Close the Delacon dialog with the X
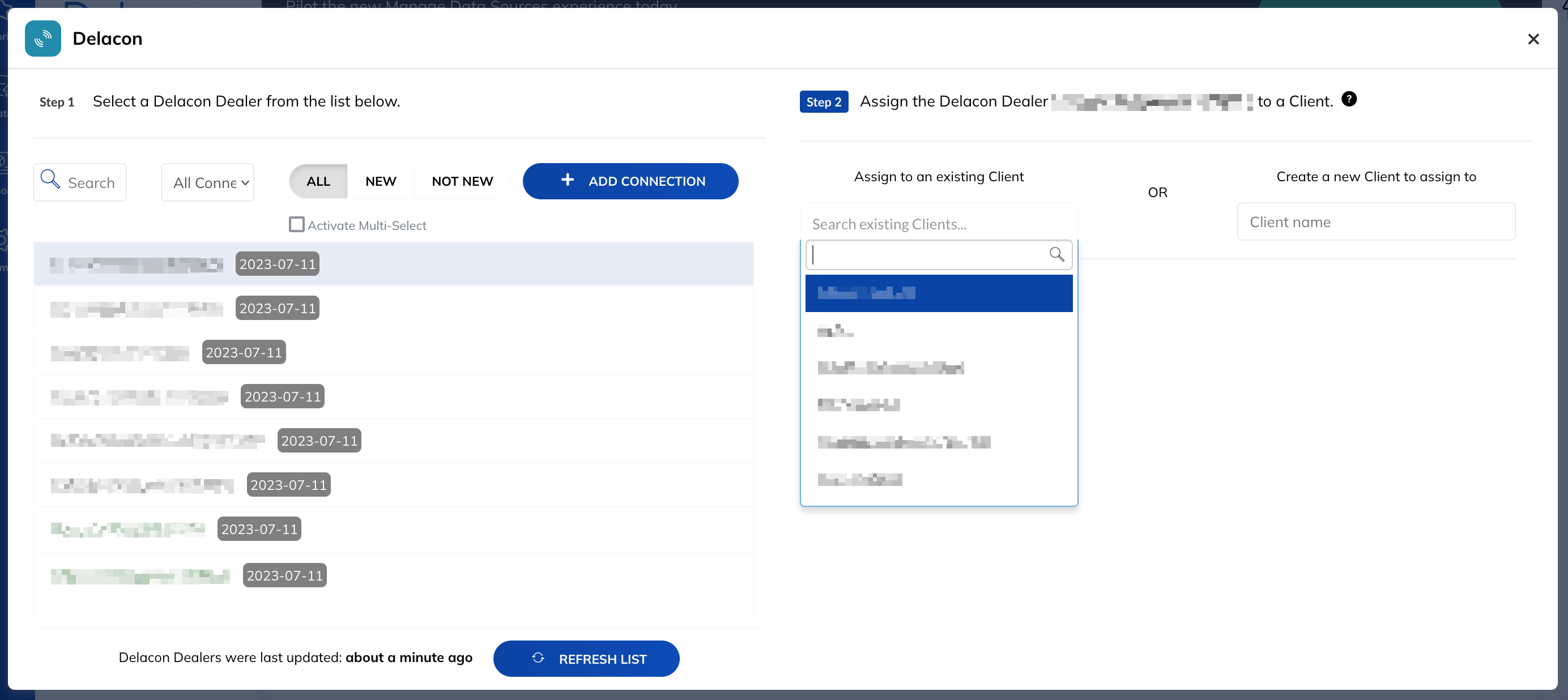Screen dimensions: 1568x700 (1533, 39)
